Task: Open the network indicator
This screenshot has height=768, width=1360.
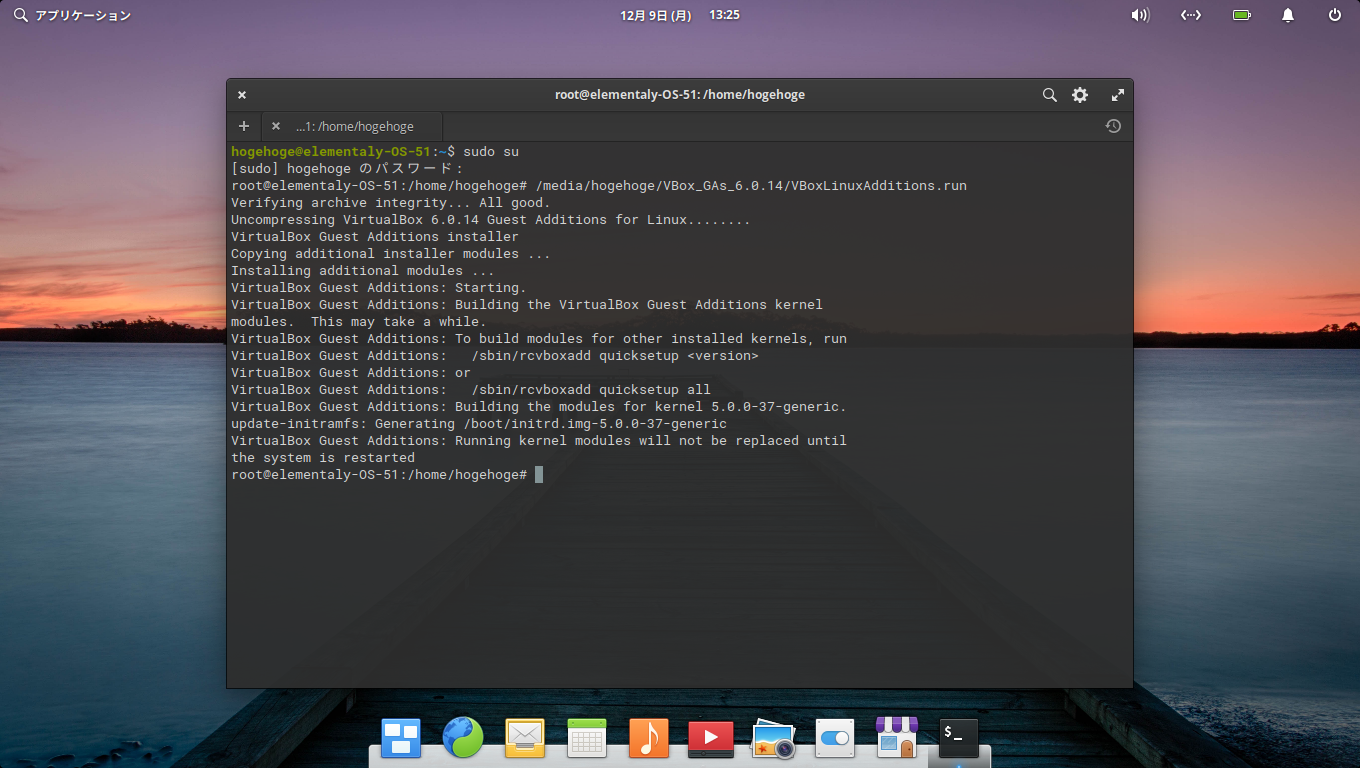Action: coord(1190,15)
